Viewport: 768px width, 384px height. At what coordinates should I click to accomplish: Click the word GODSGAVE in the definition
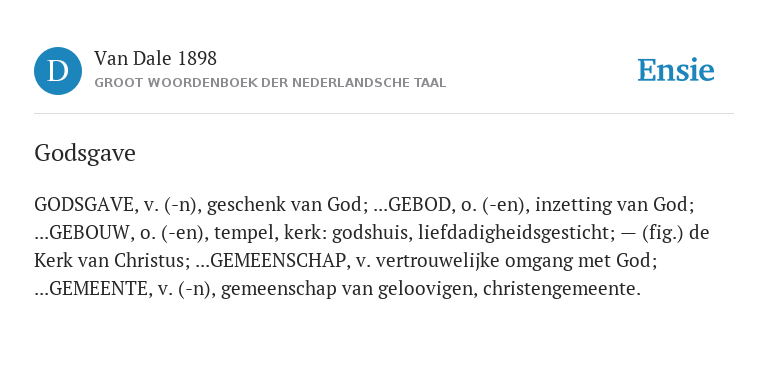click(x=83, y=205)
